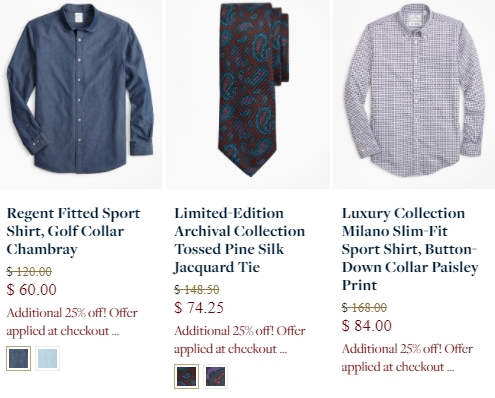Open Luxury Collection Milano Slim-Fit shirt title
This screenshot has height=398, width=495.
click(410, 249)
